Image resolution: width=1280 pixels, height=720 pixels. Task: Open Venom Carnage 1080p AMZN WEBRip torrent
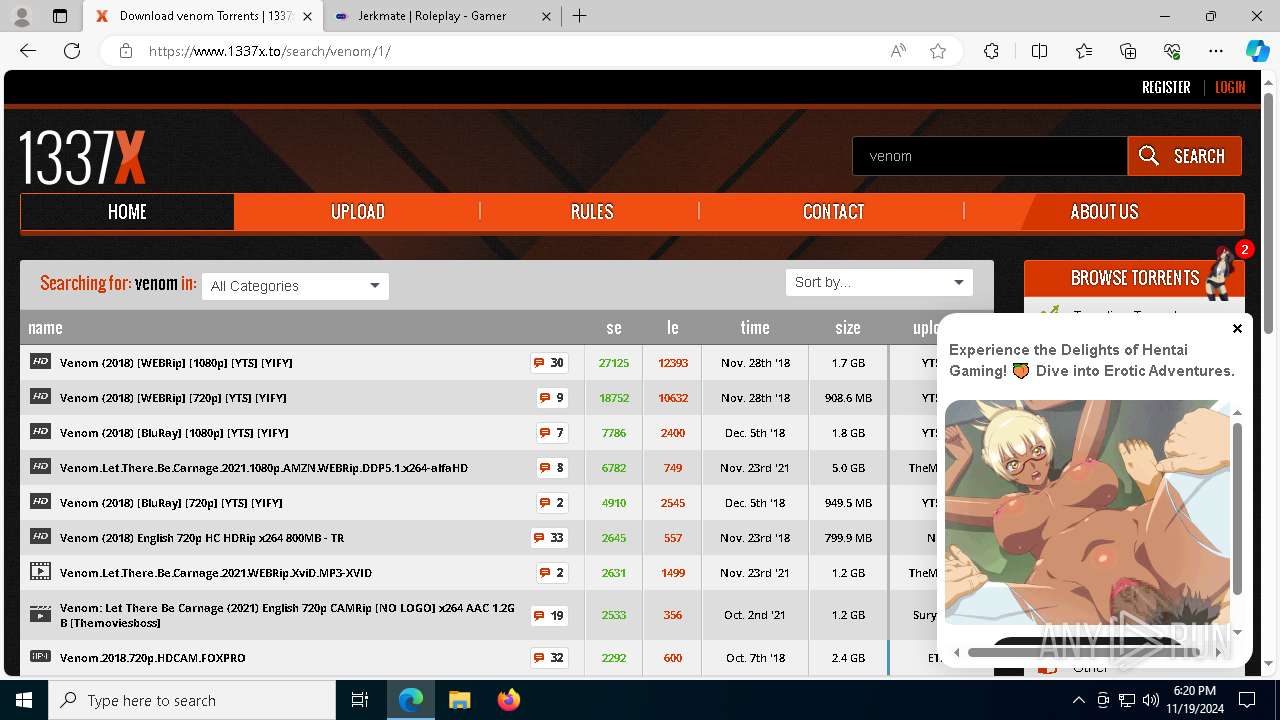pyautogui.click(x=264, y=468)
